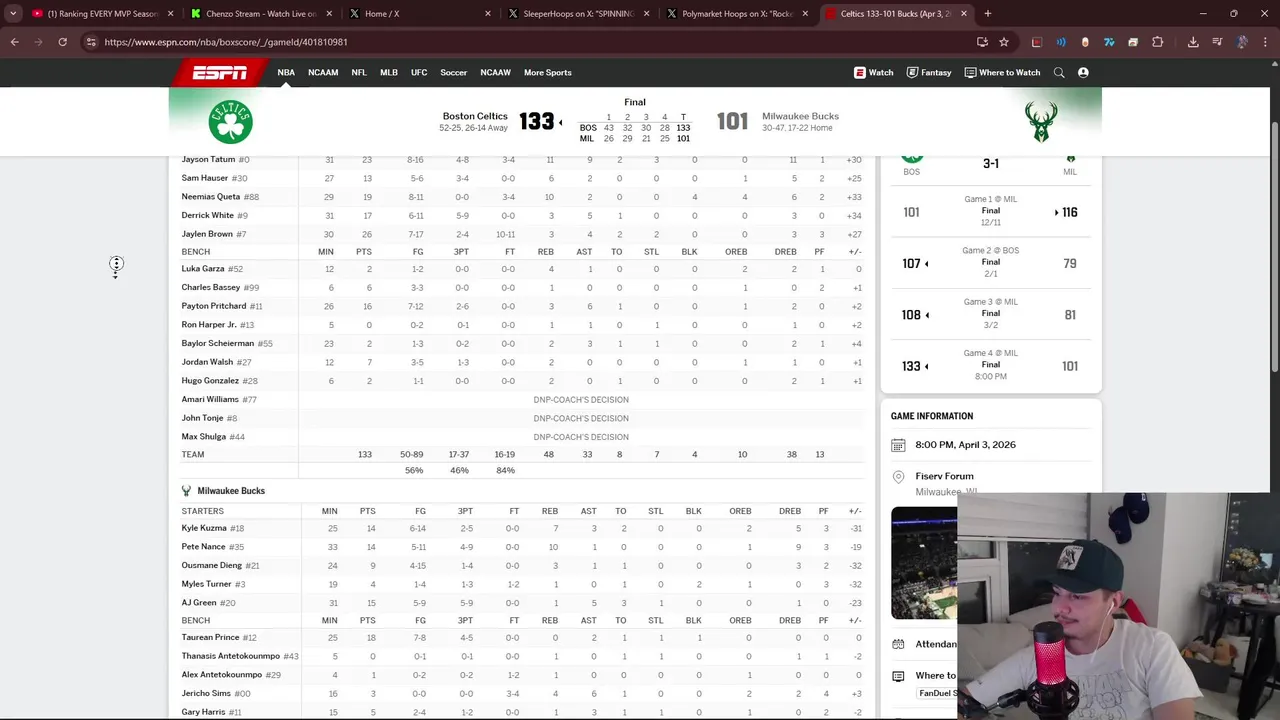
Task: Open the red square extension icon
Action: point(1037,42)
